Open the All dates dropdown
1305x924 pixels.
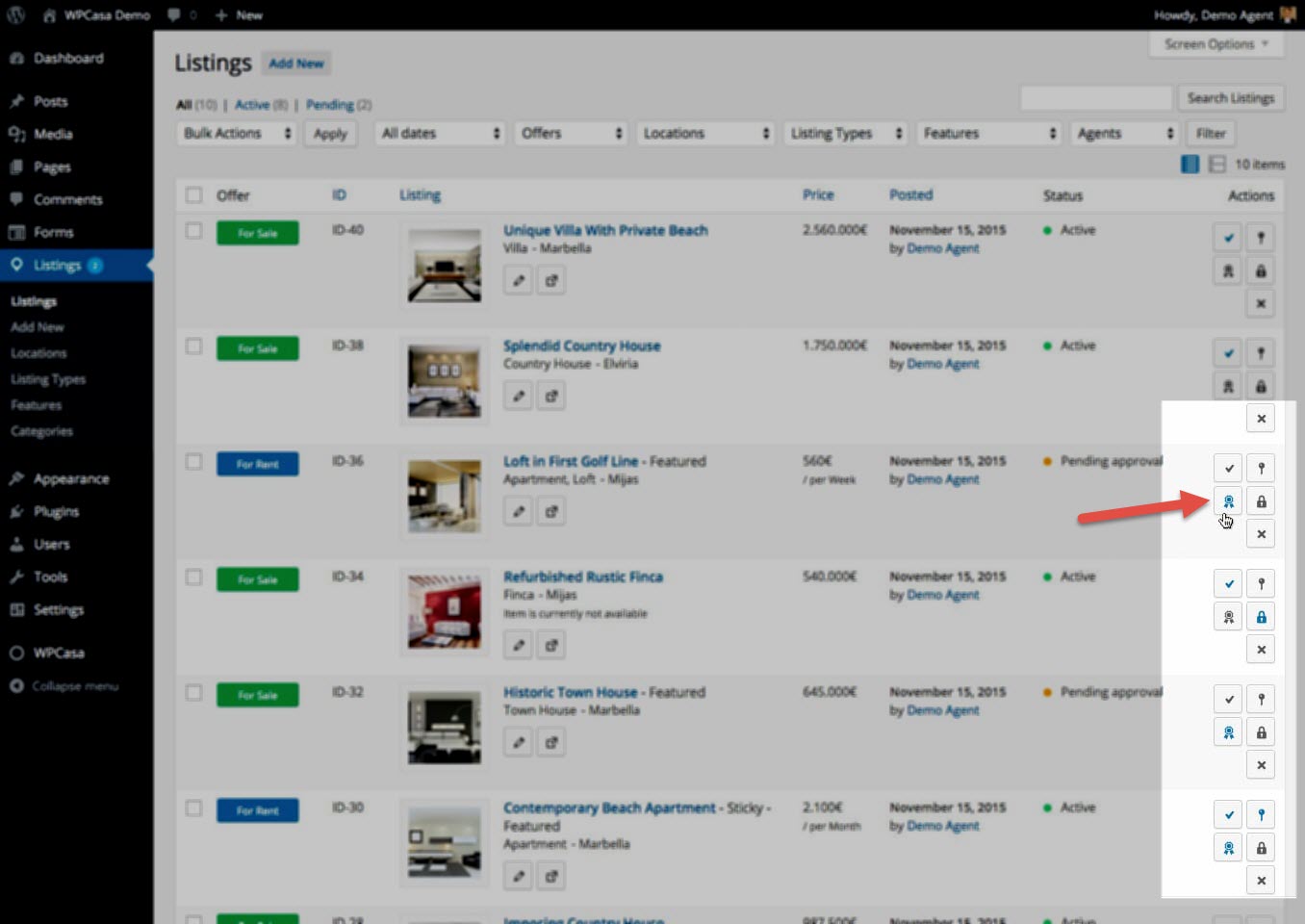click(441, 133)
